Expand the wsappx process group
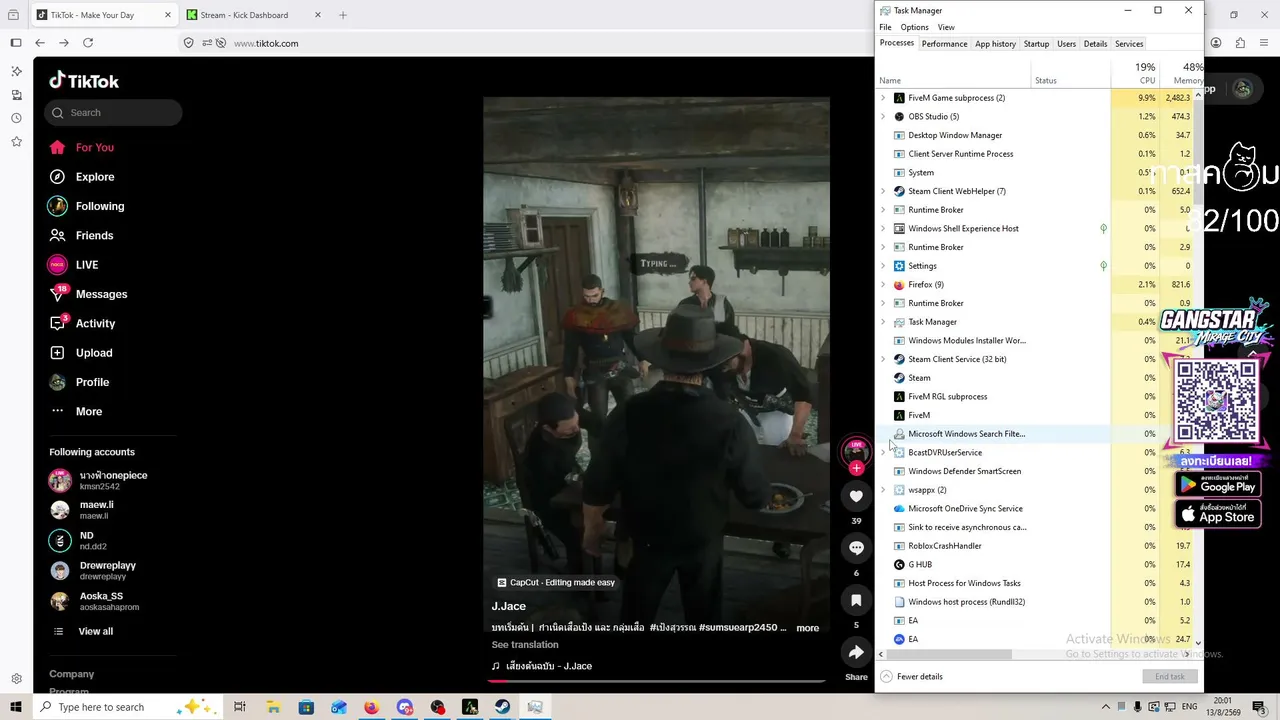 click(x=883, y=490)
